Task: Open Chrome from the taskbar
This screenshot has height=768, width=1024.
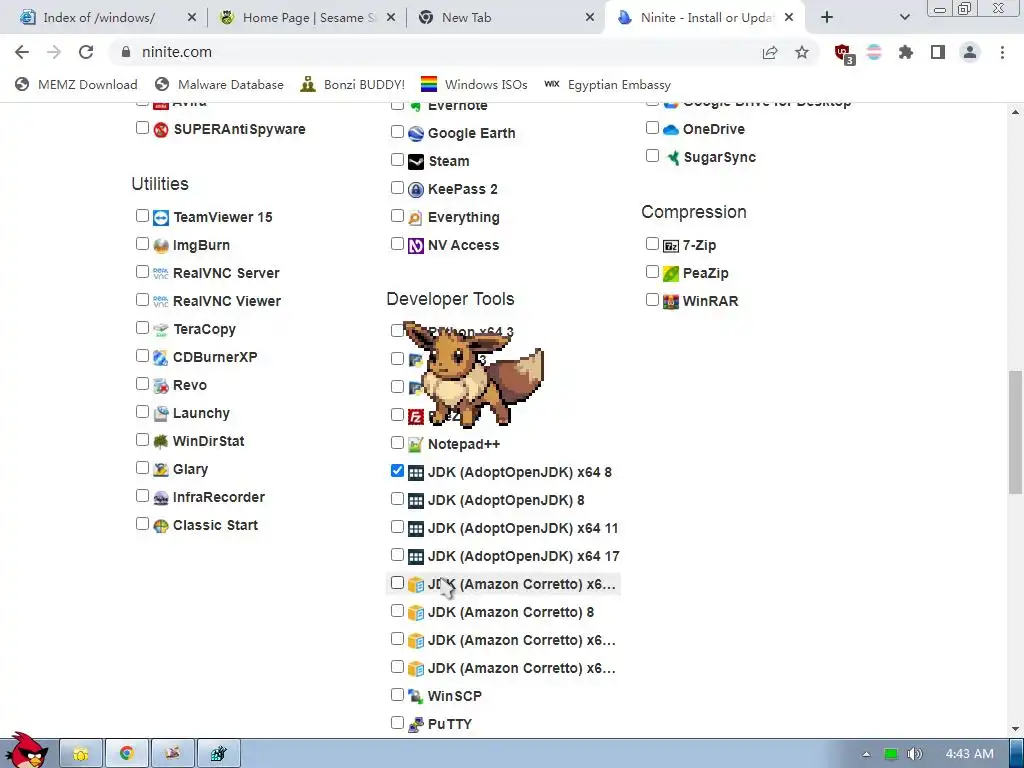Action: (127, 754)
